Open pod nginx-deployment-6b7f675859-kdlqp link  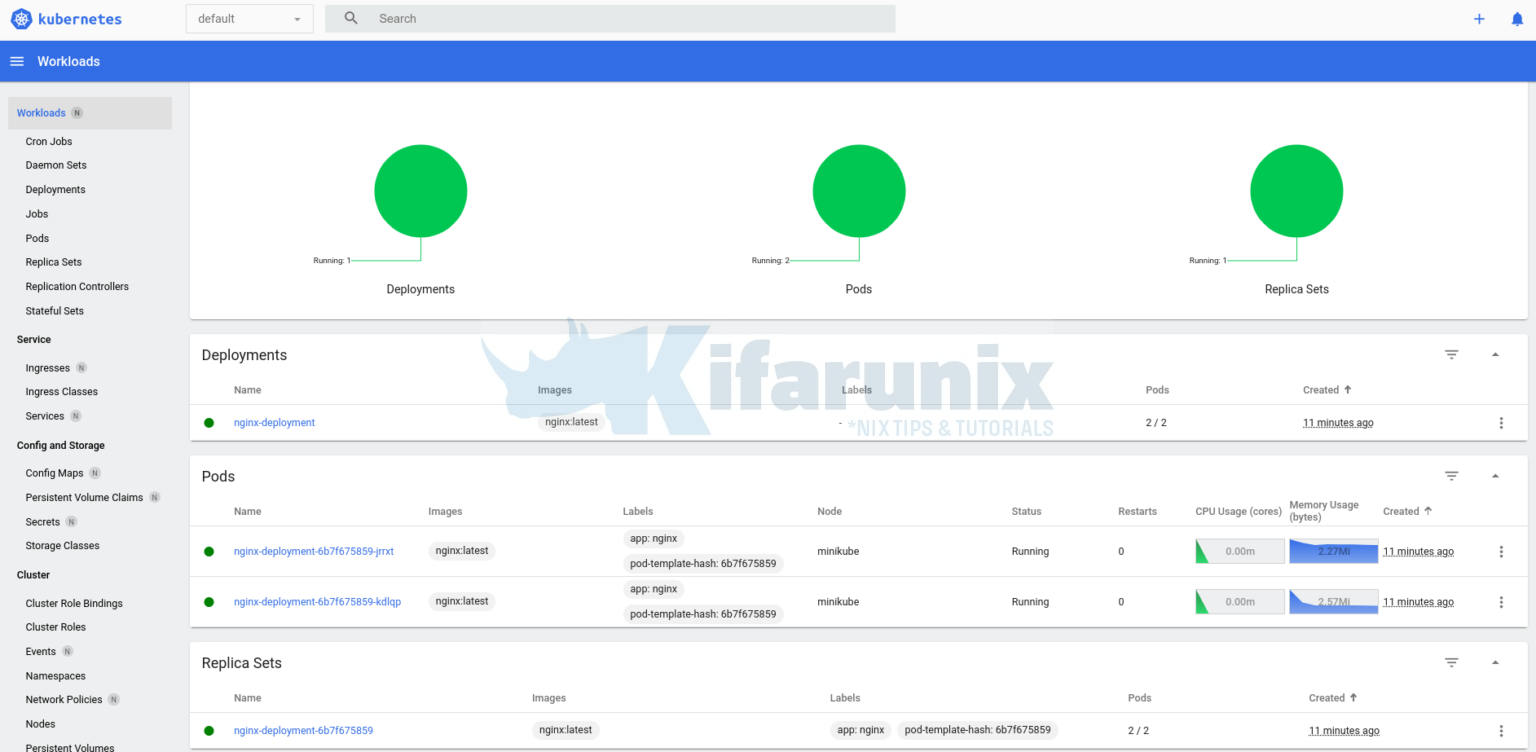click(317, 602)
